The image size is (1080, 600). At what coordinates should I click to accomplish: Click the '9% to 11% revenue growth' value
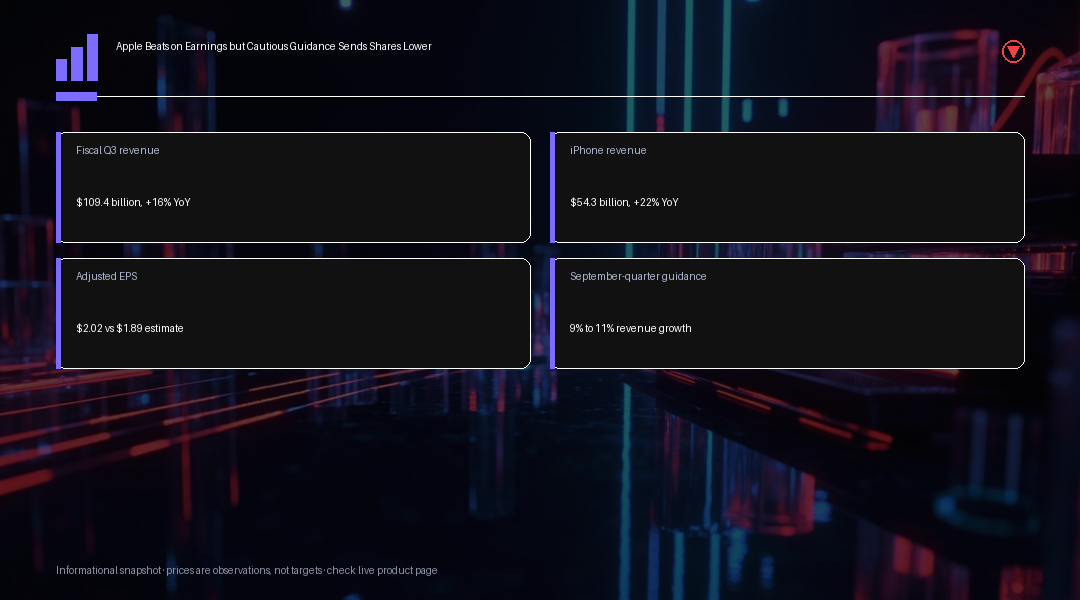point(630,329)
